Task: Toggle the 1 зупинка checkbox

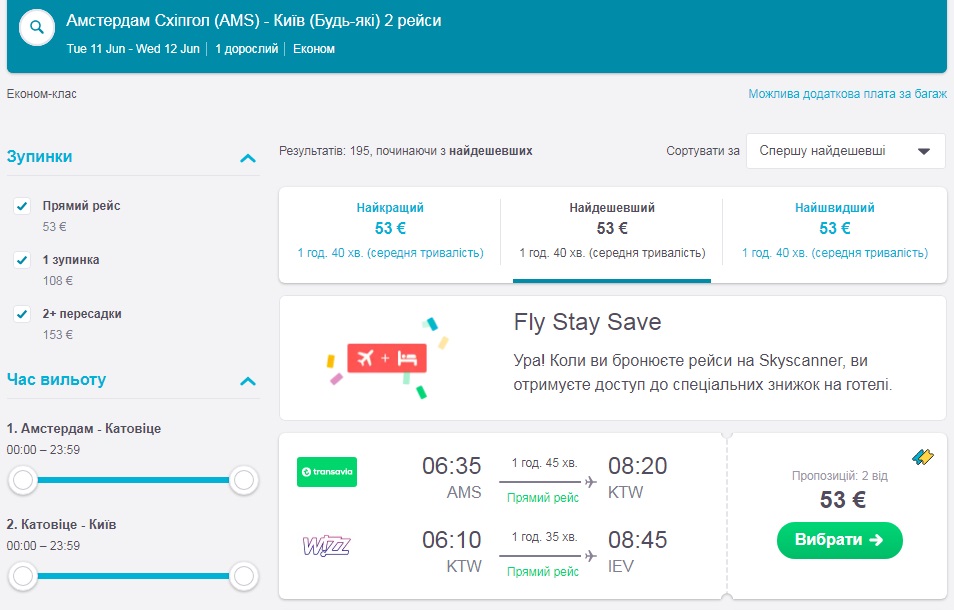Action: tap(22, 260)
